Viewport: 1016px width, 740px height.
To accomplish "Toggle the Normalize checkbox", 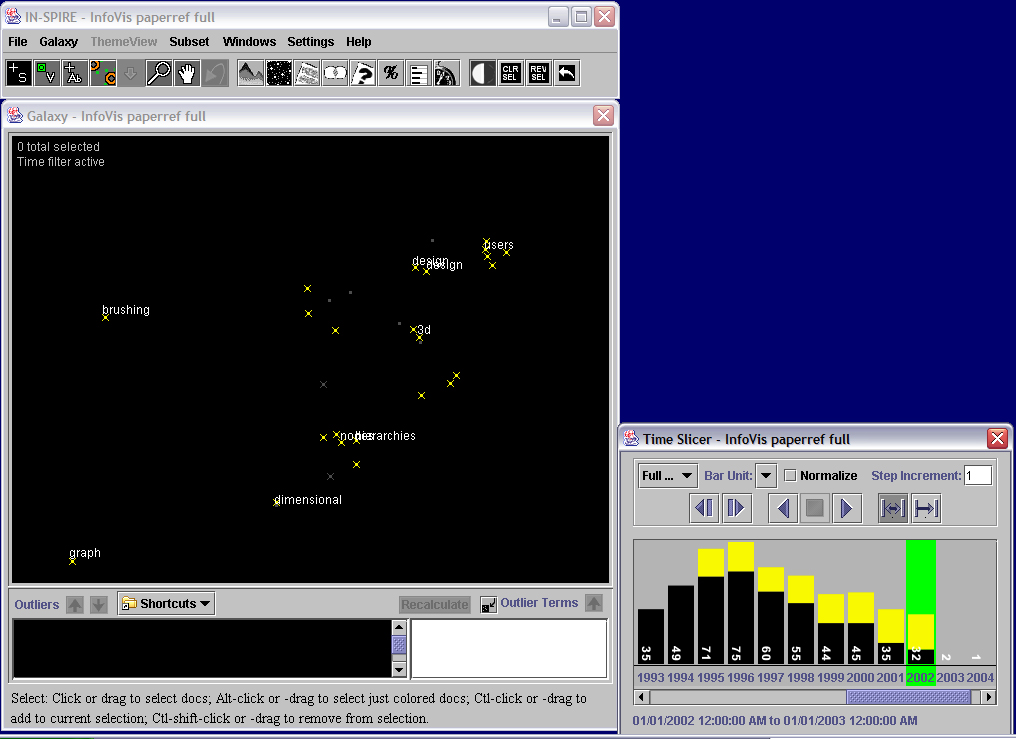I will tap(790, 476).
